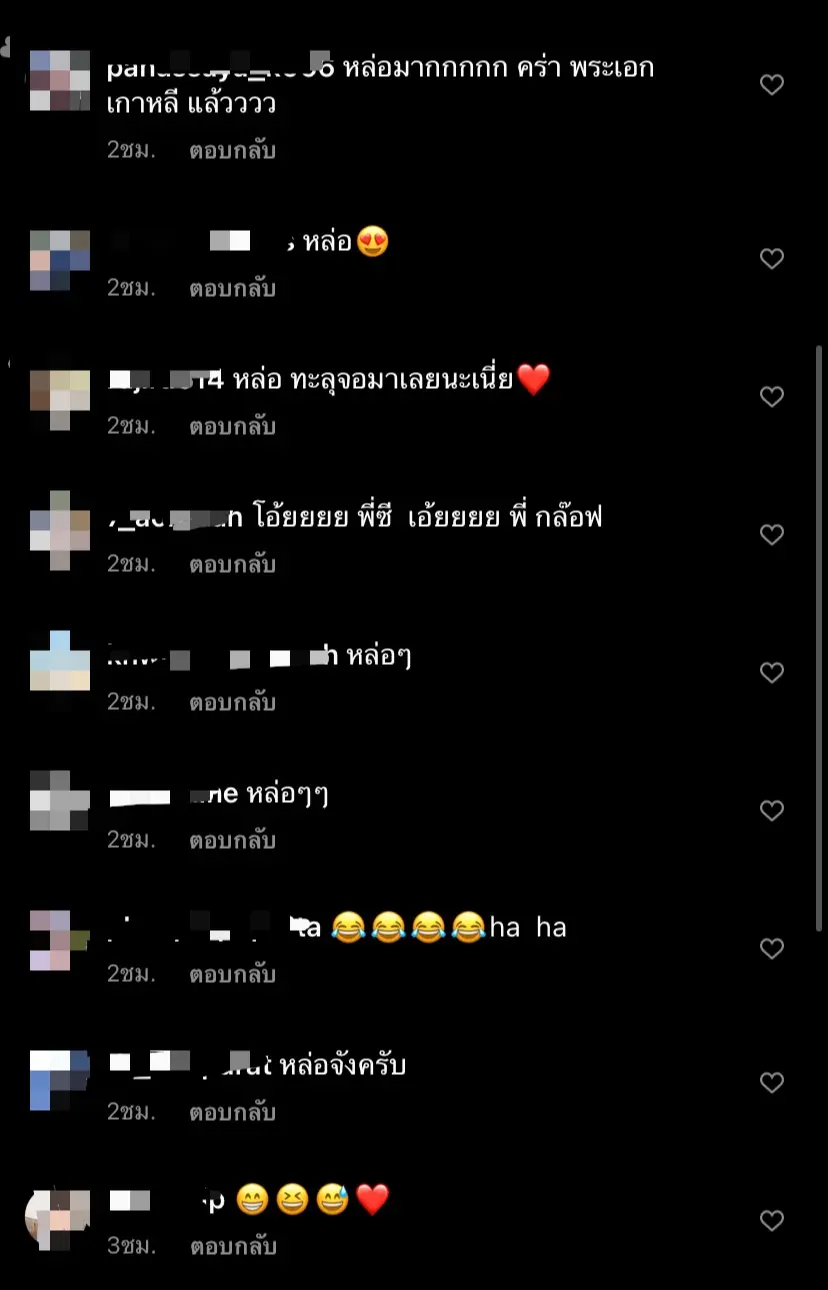Tap heart beside หล่อ 😍 comment
828x1290 pixels.
772,259
